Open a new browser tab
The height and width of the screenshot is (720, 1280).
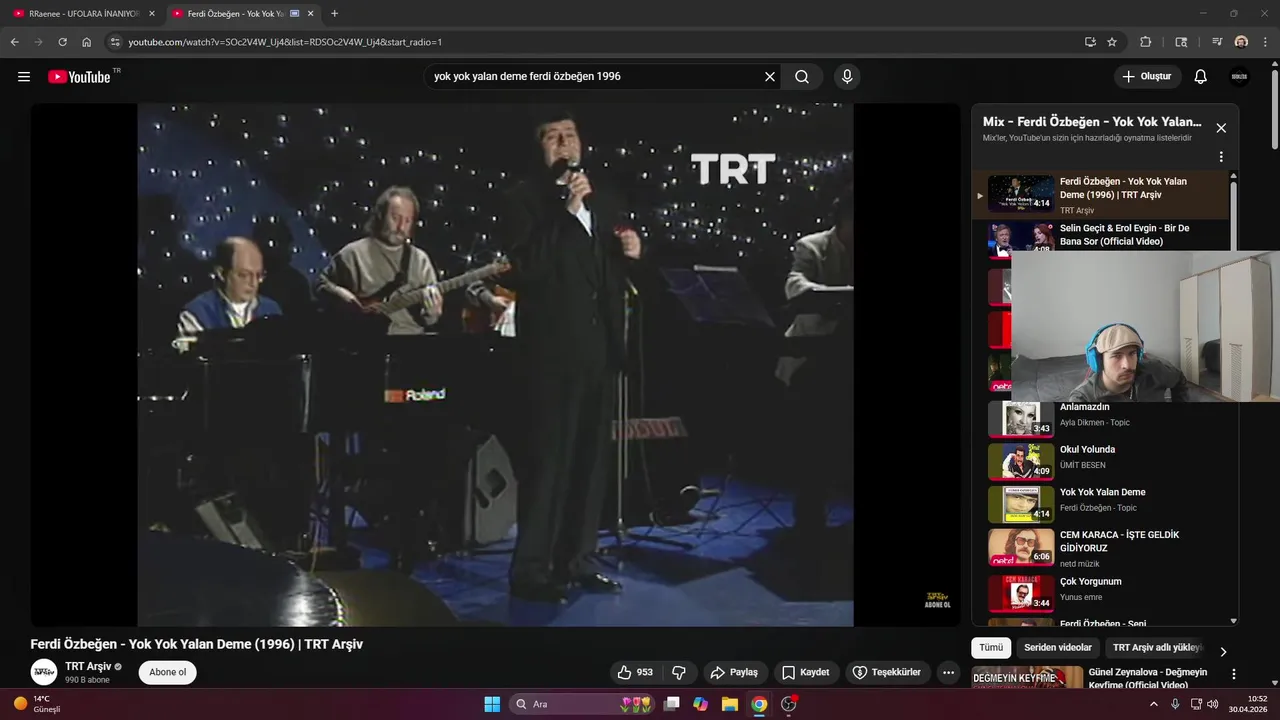click(334, 14)
